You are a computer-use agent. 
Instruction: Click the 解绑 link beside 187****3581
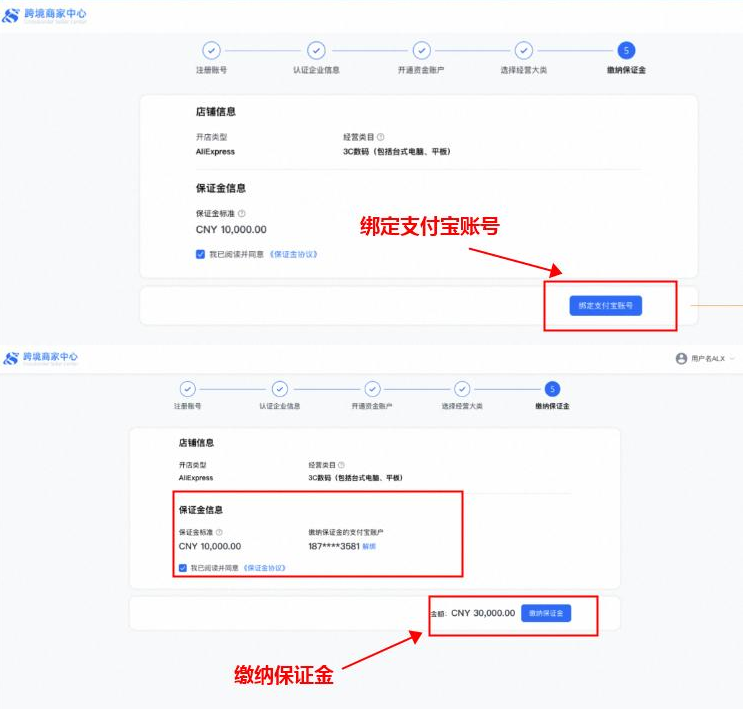369,546
